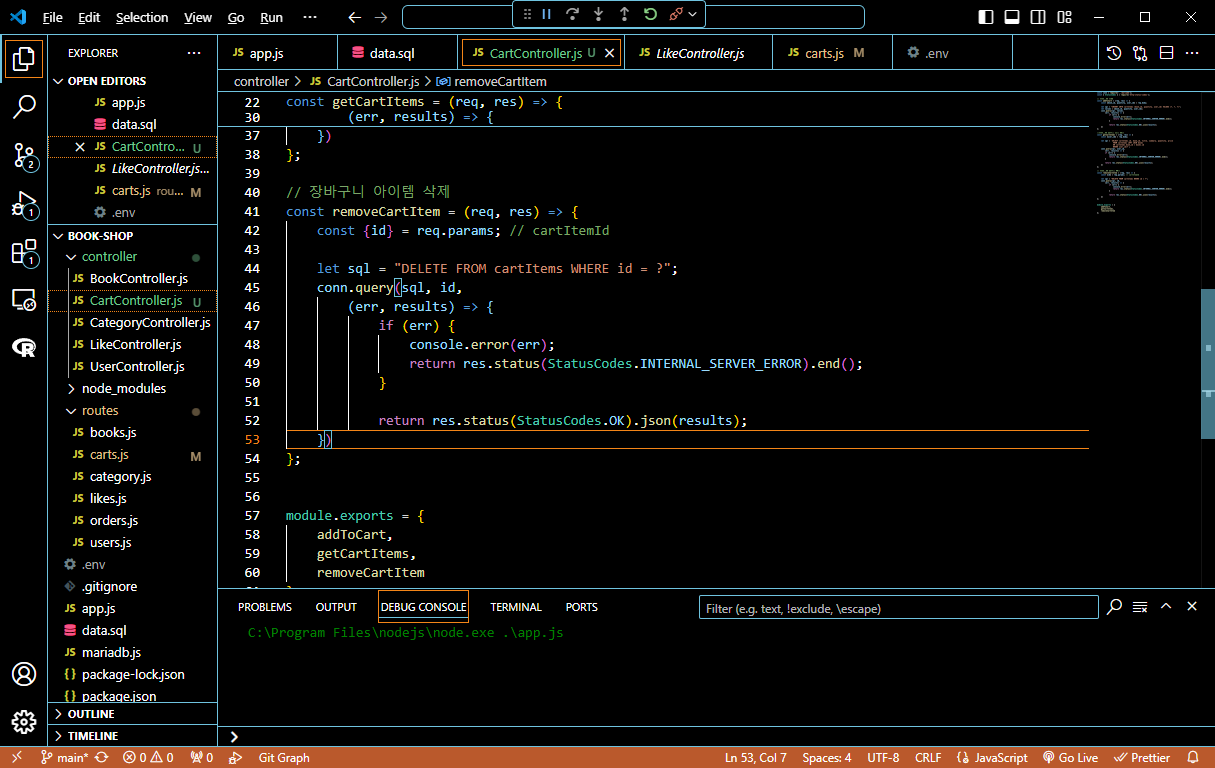Customize layout button in title bar

(1064, 17)
